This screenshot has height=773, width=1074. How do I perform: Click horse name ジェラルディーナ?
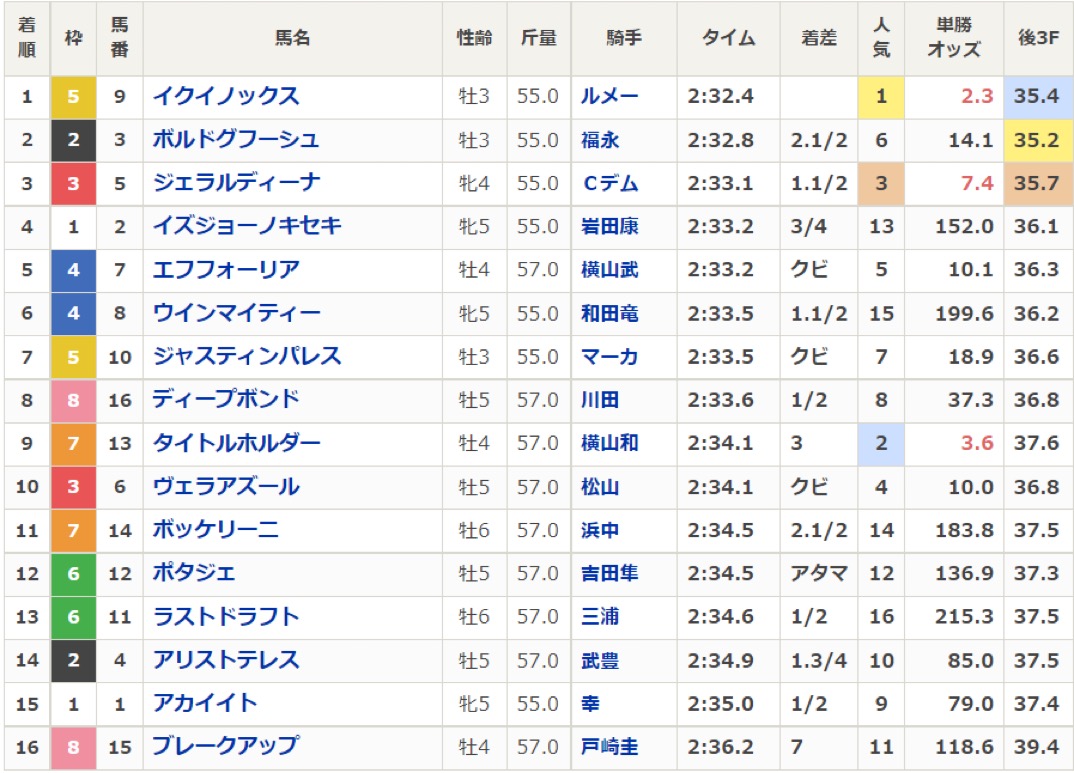pos(236,183)
